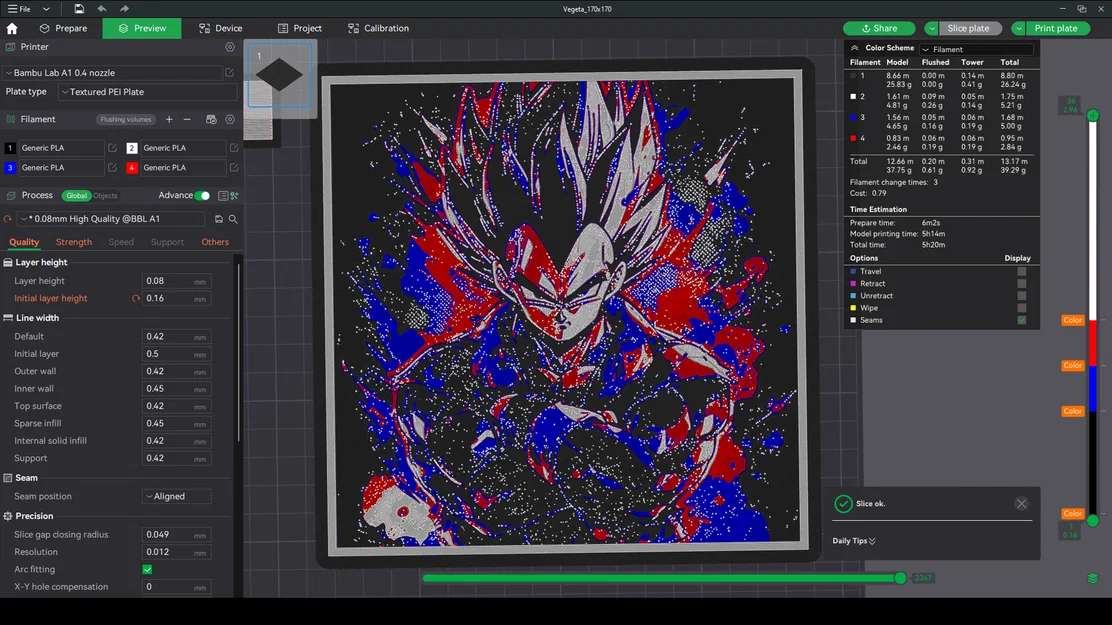Switch to the Strength tab
Image resolution: width=1112 pixels, height=625 pixels.
coord(73,241)
